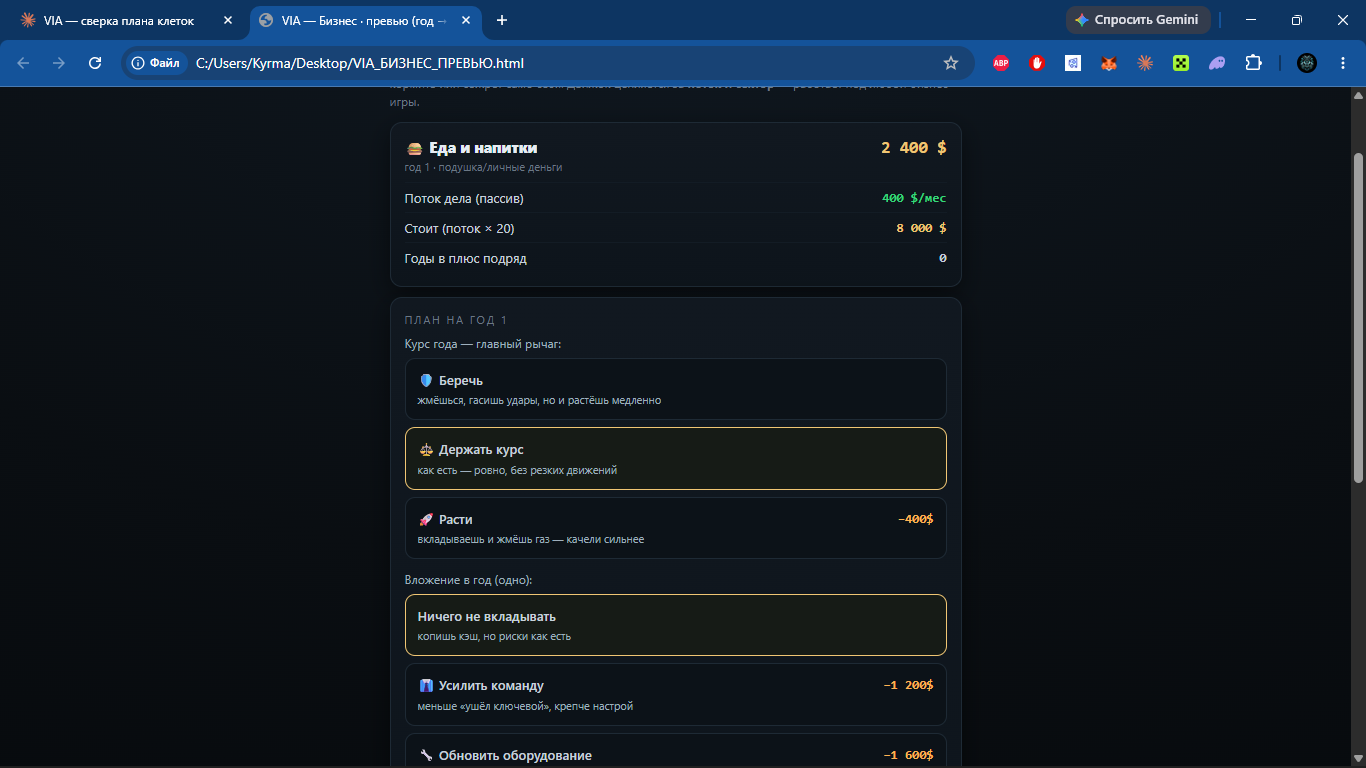Click the white square extension icon
The height and width of the screenshot is (768, 1366).
pos(1073,63)
